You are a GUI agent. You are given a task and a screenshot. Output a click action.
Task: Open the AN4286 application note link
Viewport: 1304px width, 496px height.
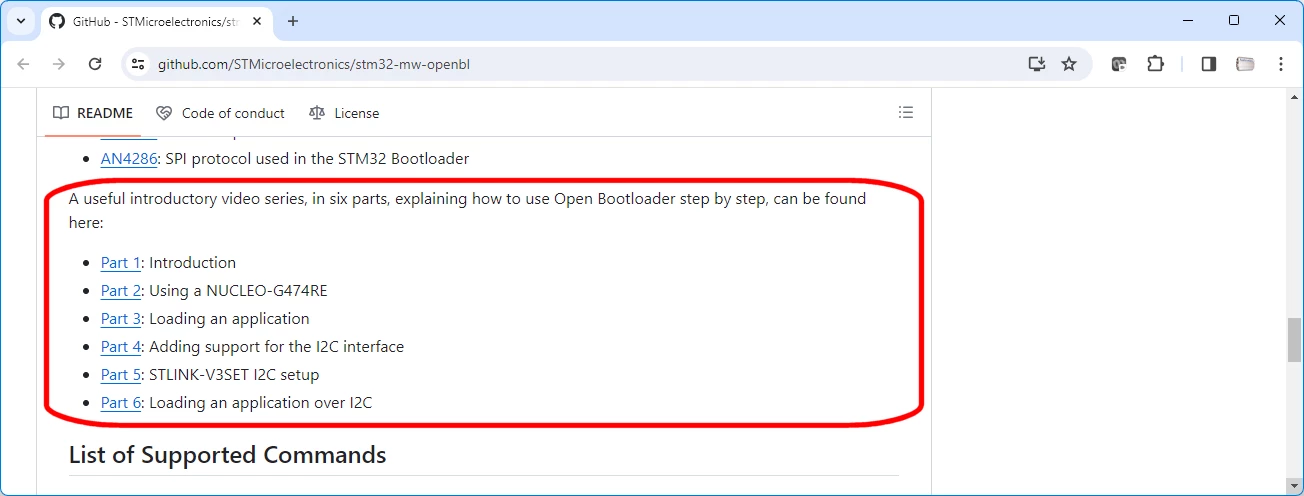[x=129, y=158]
